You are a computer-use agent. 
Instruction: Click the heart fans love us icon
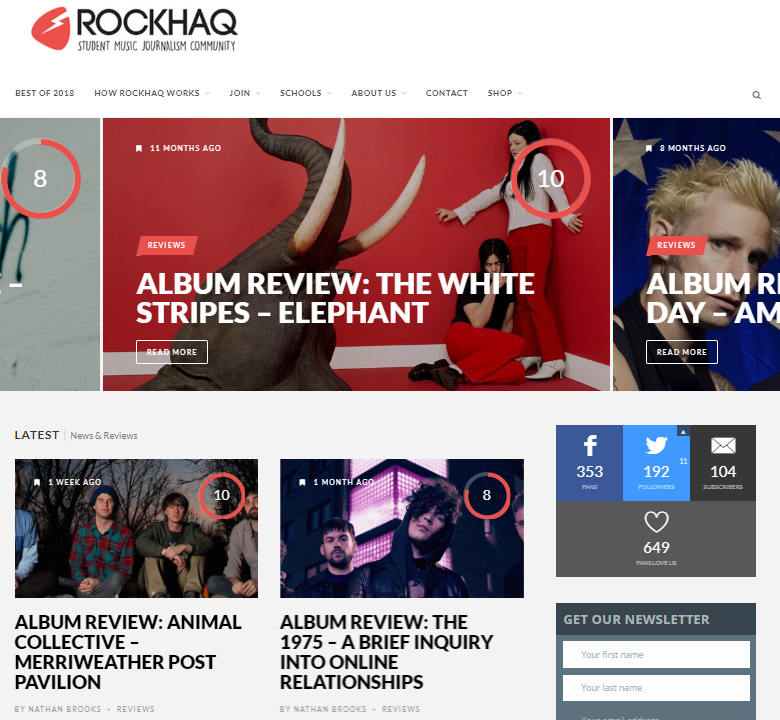point(656,522)
